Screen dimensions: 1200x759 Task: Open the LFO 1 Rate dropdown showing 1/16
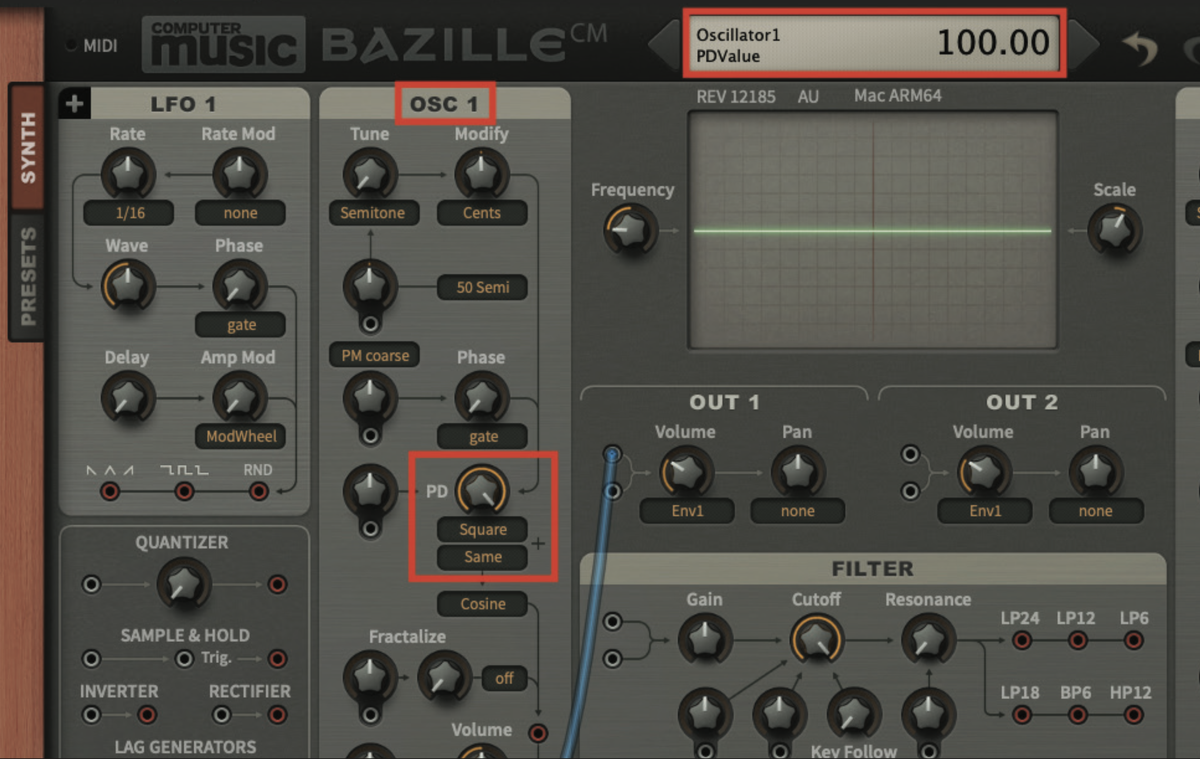click(x=127, y=213)
